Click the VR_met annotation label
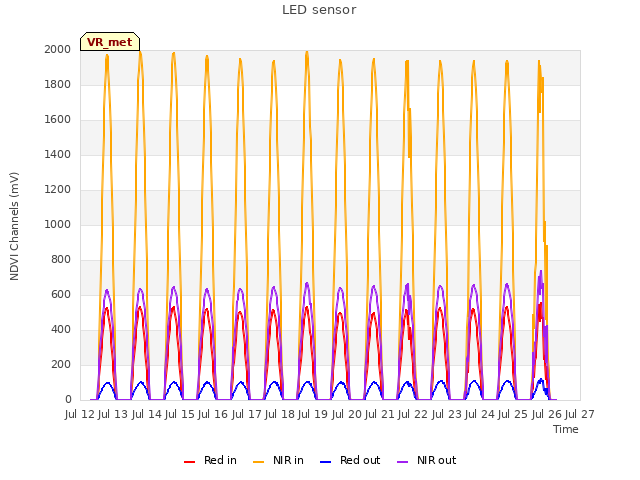The width and height of the screenshot is (640, 480). point(110,42)
